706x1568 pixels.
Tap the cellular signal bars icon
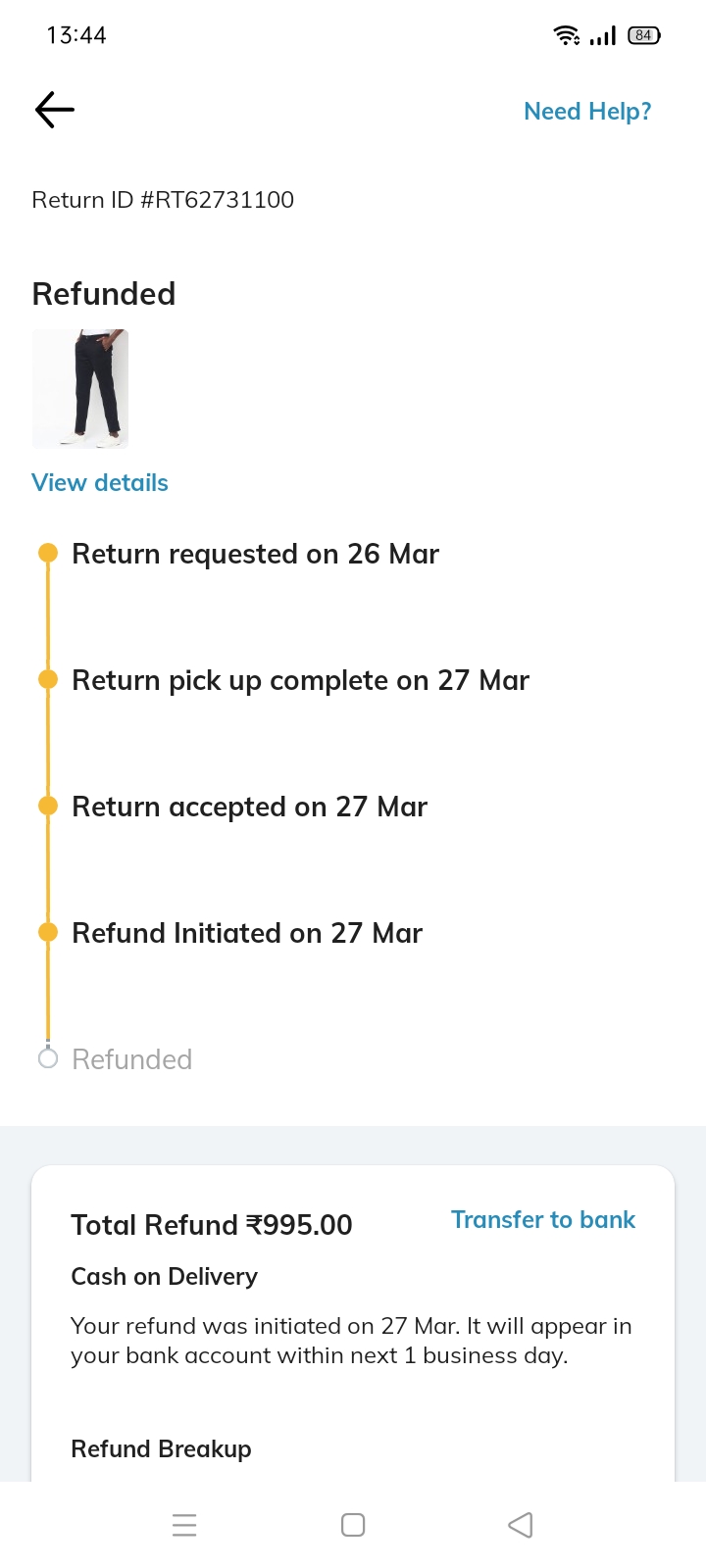(x=603, y=36)
